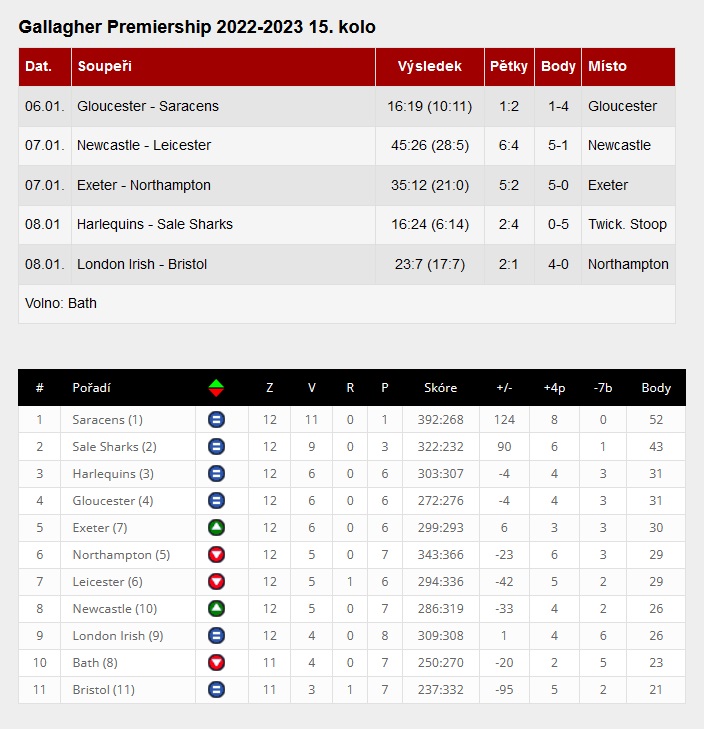
Task: Click the blue unchanged icon beside Bristol
Action: coord(216,690)
